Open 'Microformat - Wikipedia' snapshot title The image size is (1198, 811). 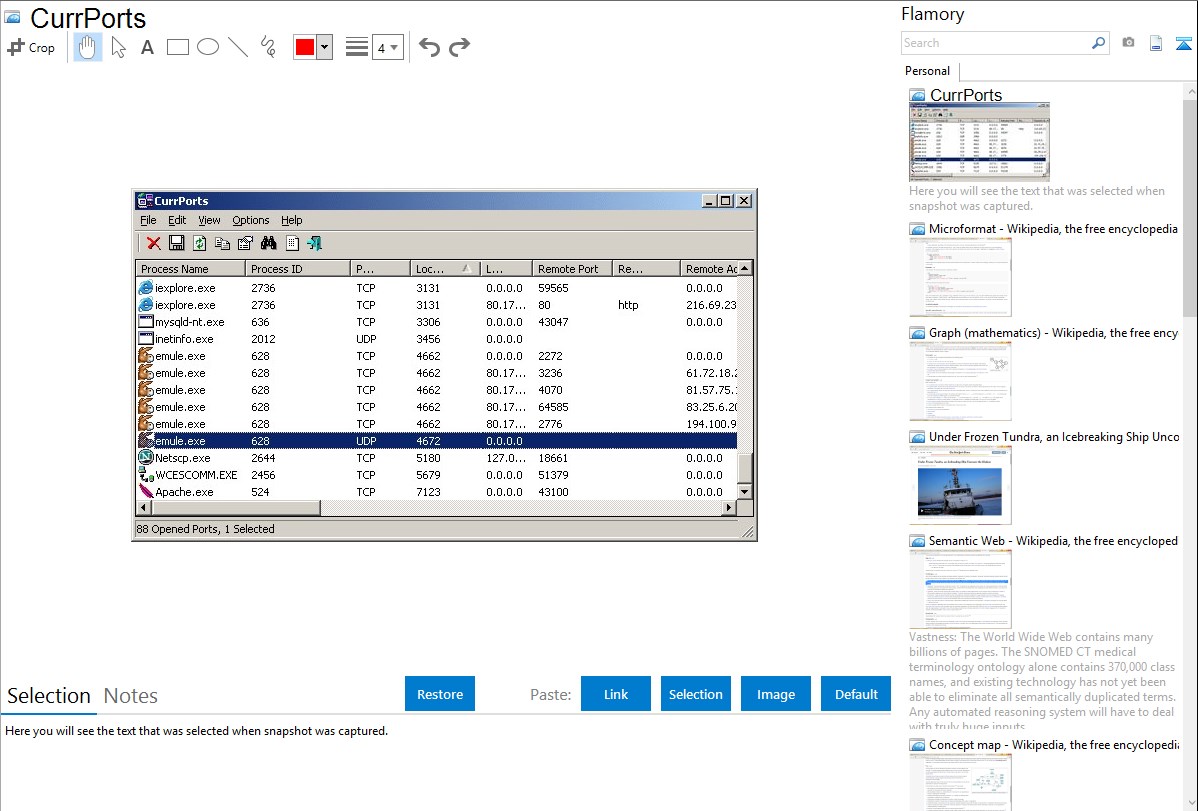[x=1054, y=229]
